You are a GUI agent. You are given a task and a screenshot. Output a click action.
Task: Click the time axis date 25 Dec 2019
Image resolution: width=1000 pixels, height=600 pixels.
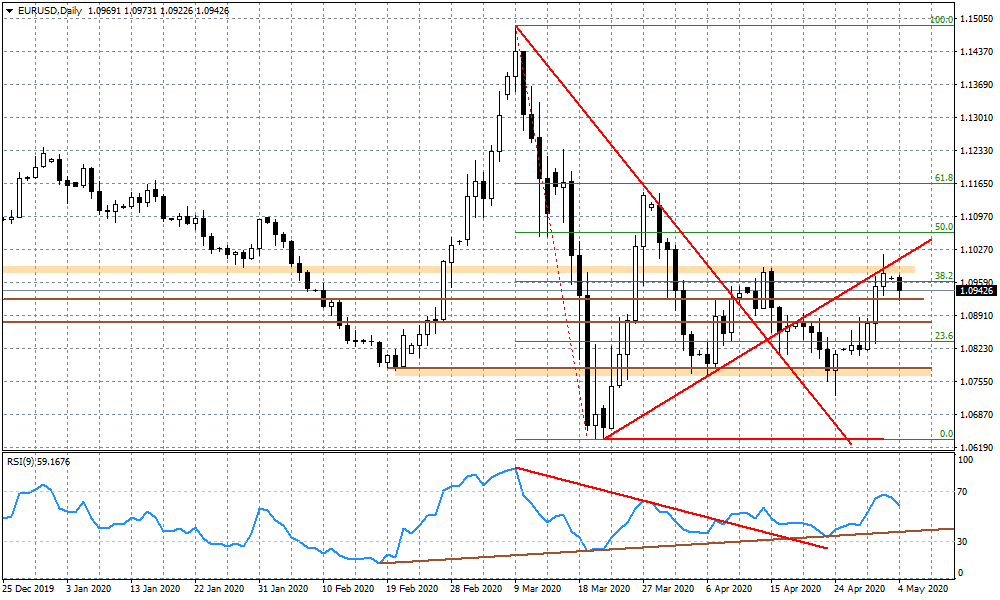29,589
